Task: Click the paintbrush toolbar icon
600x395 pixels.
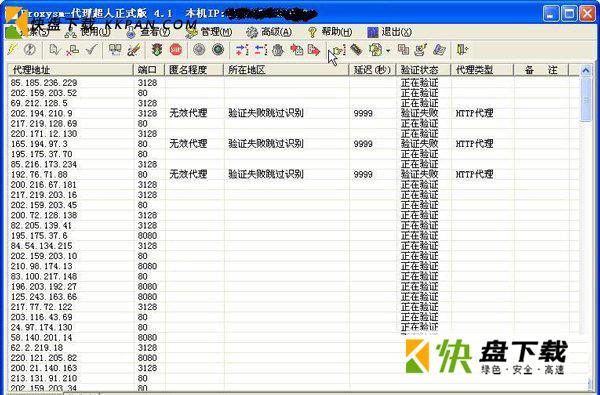Action: [134, 50]
